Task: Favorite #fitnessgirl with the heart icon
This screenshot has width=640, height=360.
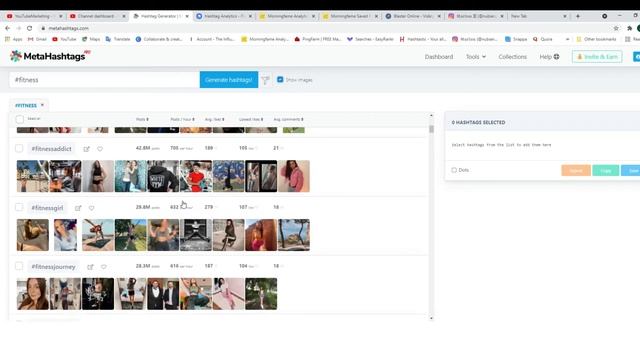Action: point(91,208)
